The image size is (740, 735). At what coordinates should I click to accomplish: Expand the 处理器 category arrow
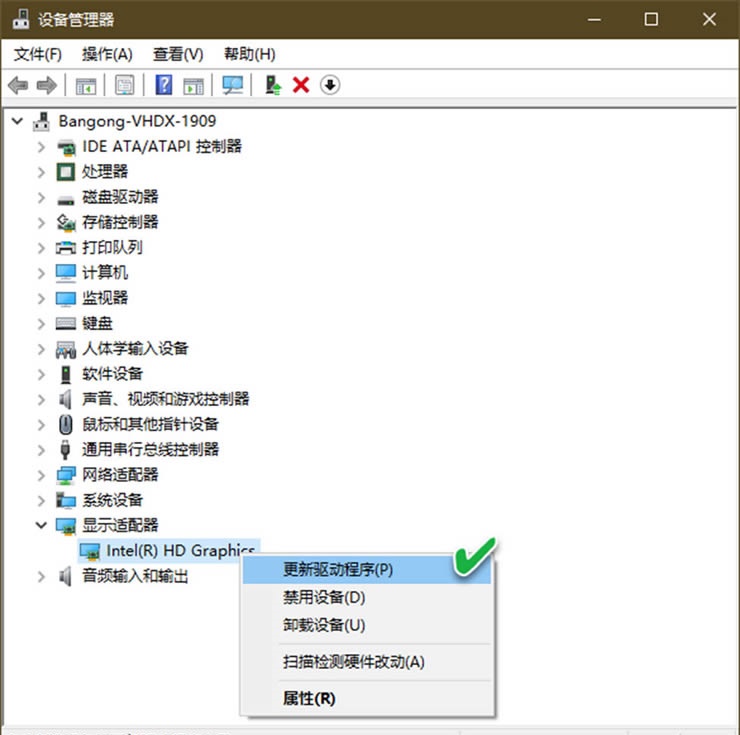(x=42, y=172)
